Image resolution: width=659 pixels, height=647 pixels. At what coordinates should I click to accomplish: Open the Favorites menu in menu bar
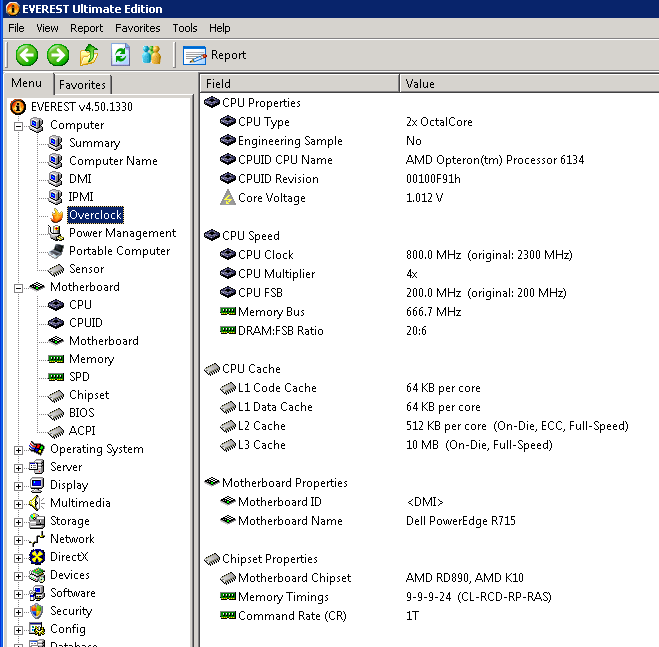point(137,28)
